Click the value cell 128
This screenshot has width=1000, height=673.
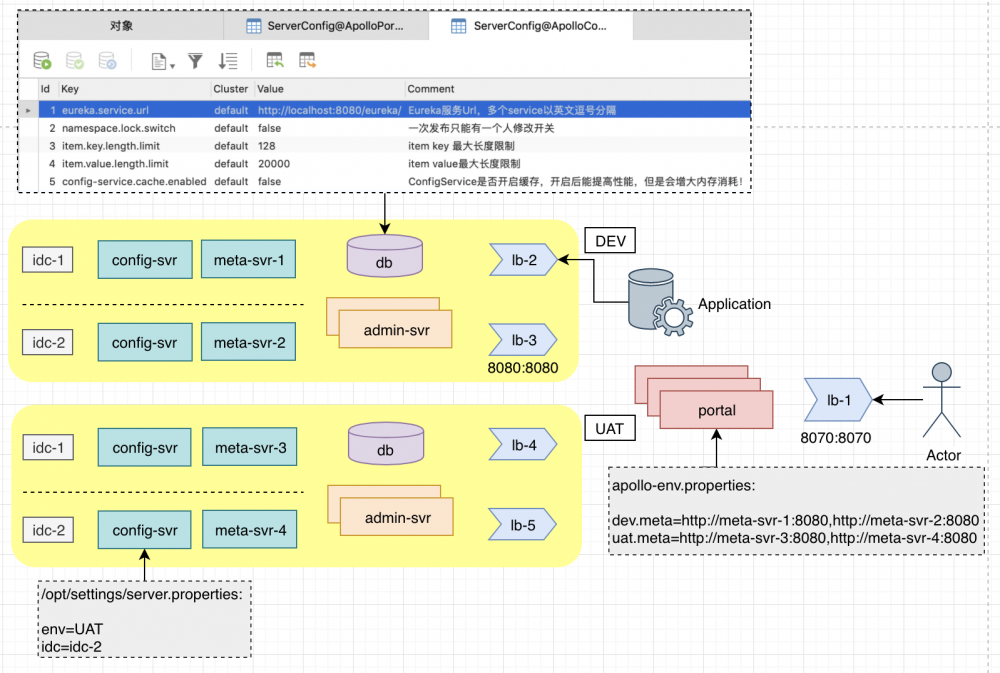point(329,146)
